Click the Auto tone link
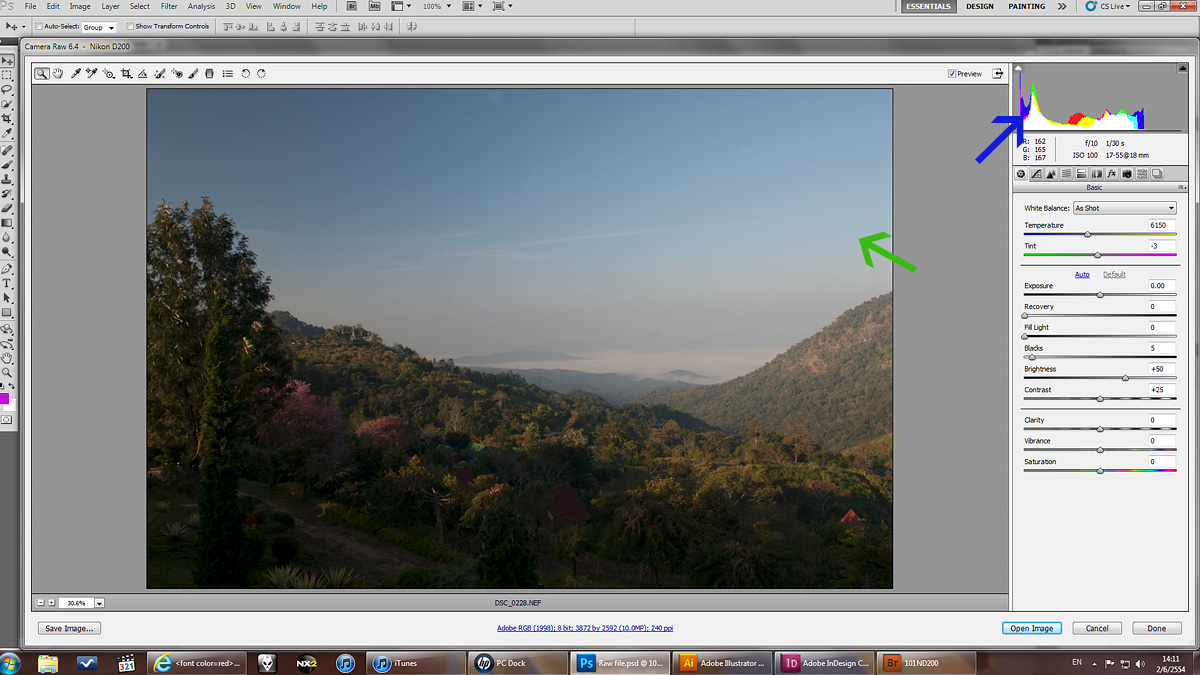 (x=1082, y=274)
